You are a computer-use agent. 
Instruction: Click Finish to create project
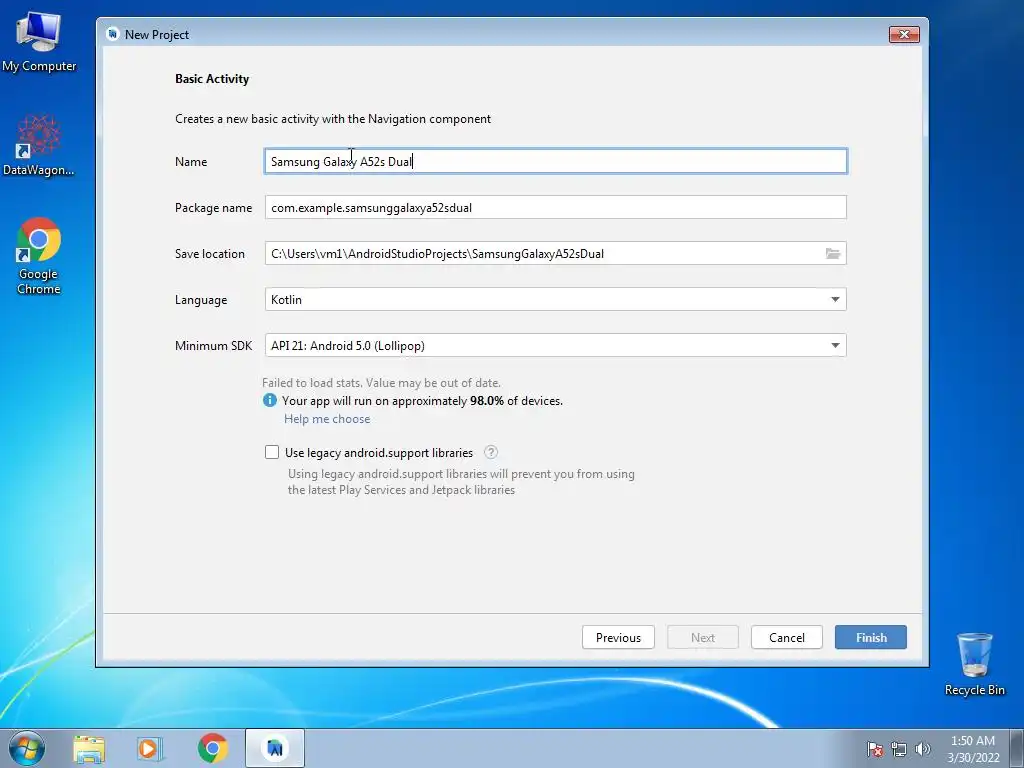point(871,637)
